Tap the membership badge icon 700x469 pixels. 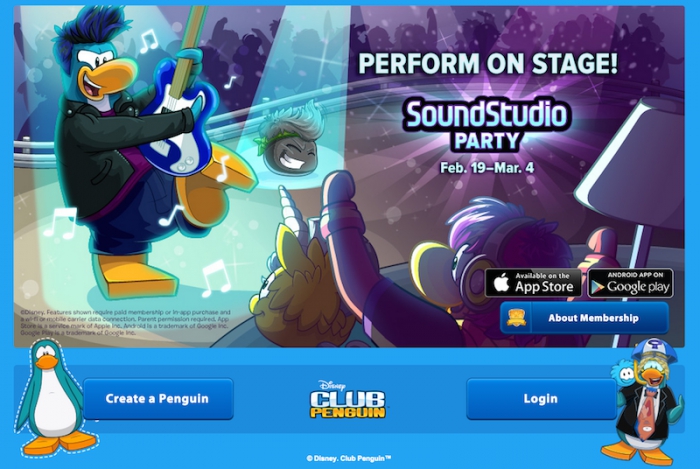516,318
